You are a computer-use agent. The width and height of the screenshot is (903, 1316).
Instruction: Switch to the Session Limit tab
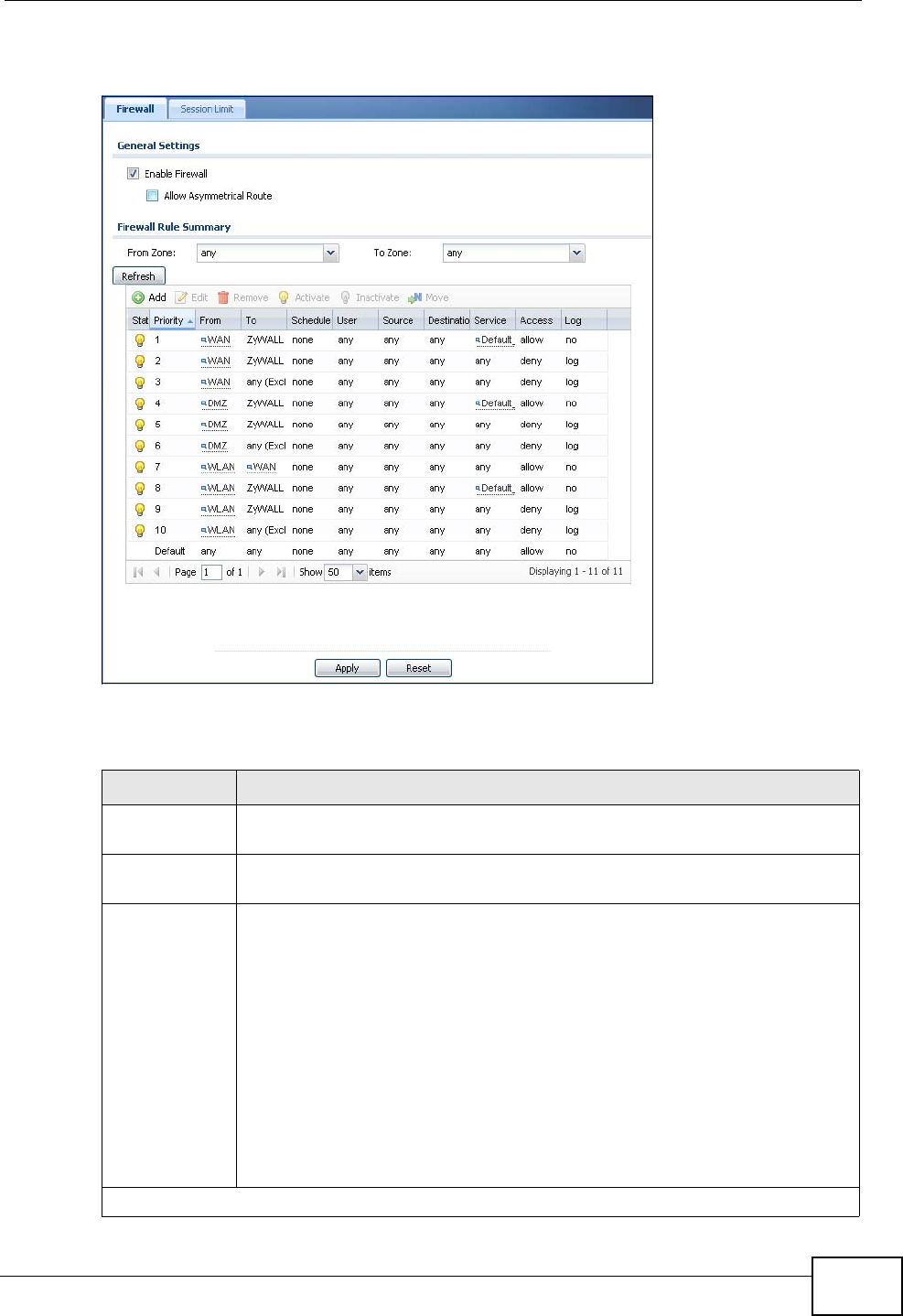tap(207, 109)
